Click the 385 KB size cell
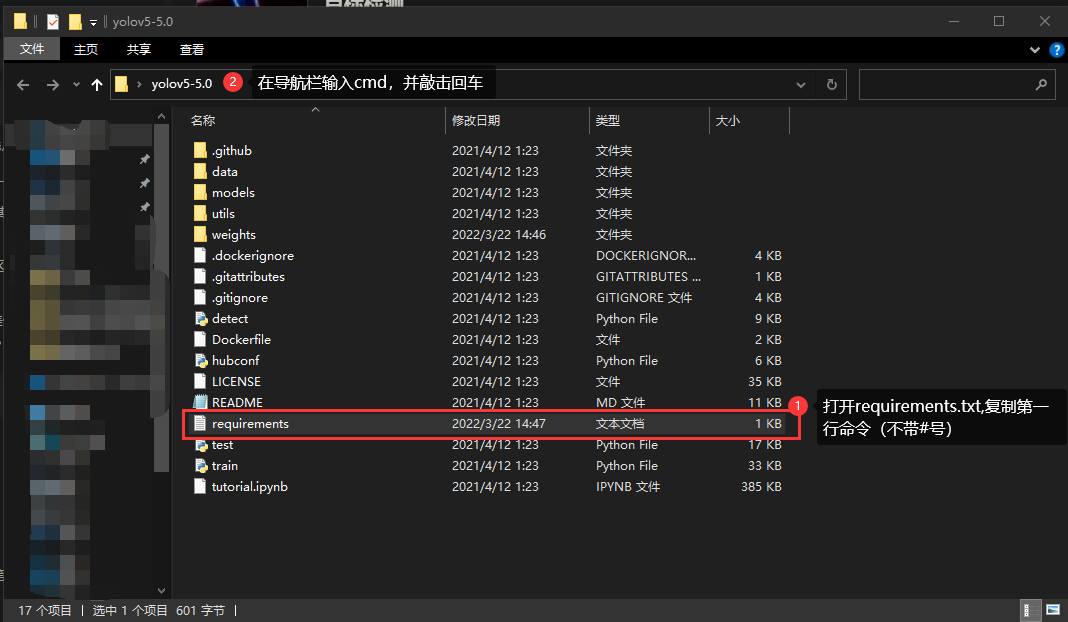 click(x=761, y=486)
